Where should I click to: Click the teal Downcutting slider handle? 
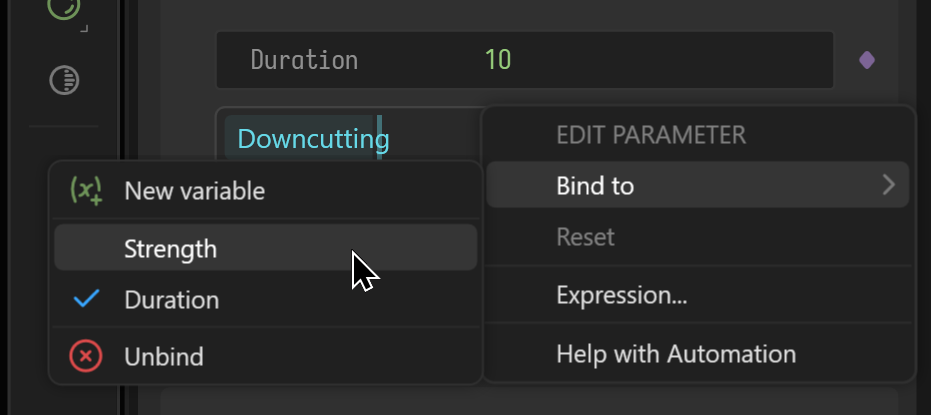click(x=379, y=138)
